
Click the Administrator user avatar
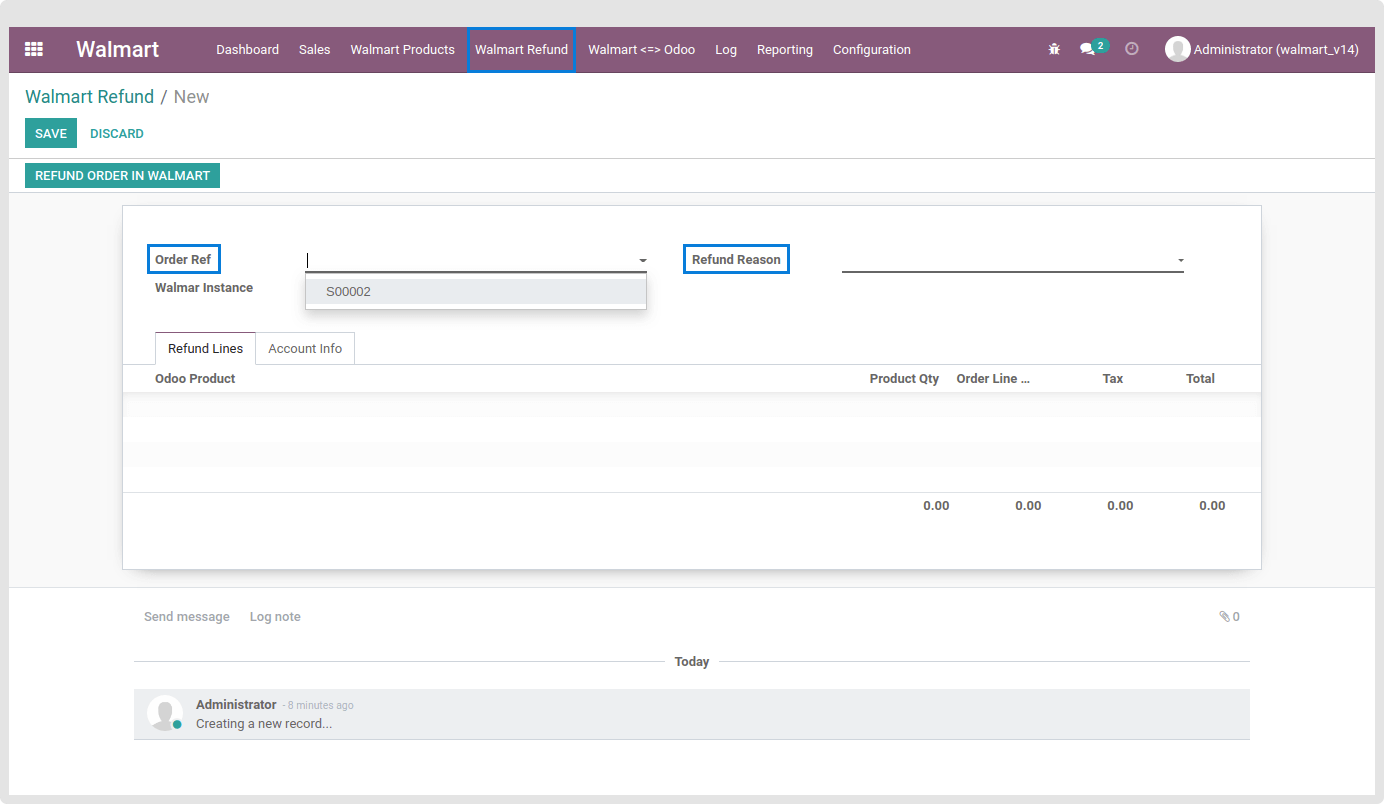coord(1177,49)
